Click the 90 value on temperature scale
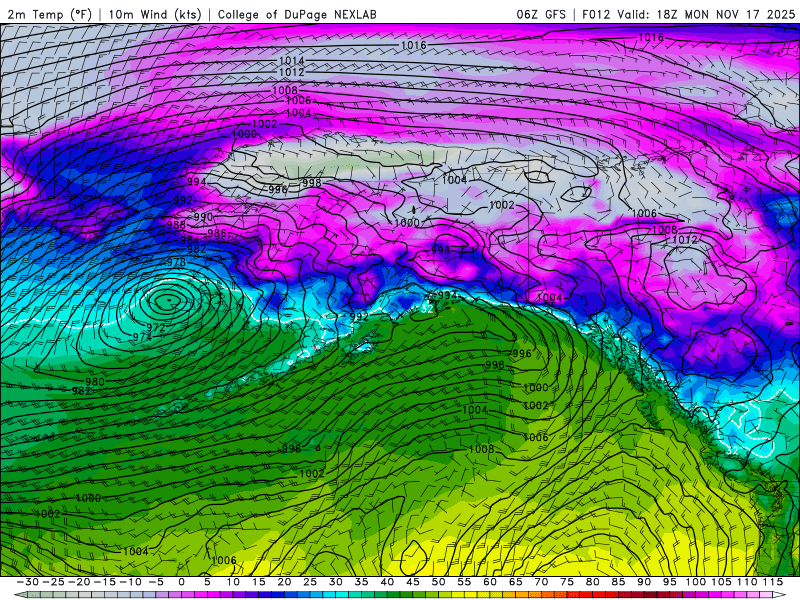 pyautogui.click(x=644, y=582)
